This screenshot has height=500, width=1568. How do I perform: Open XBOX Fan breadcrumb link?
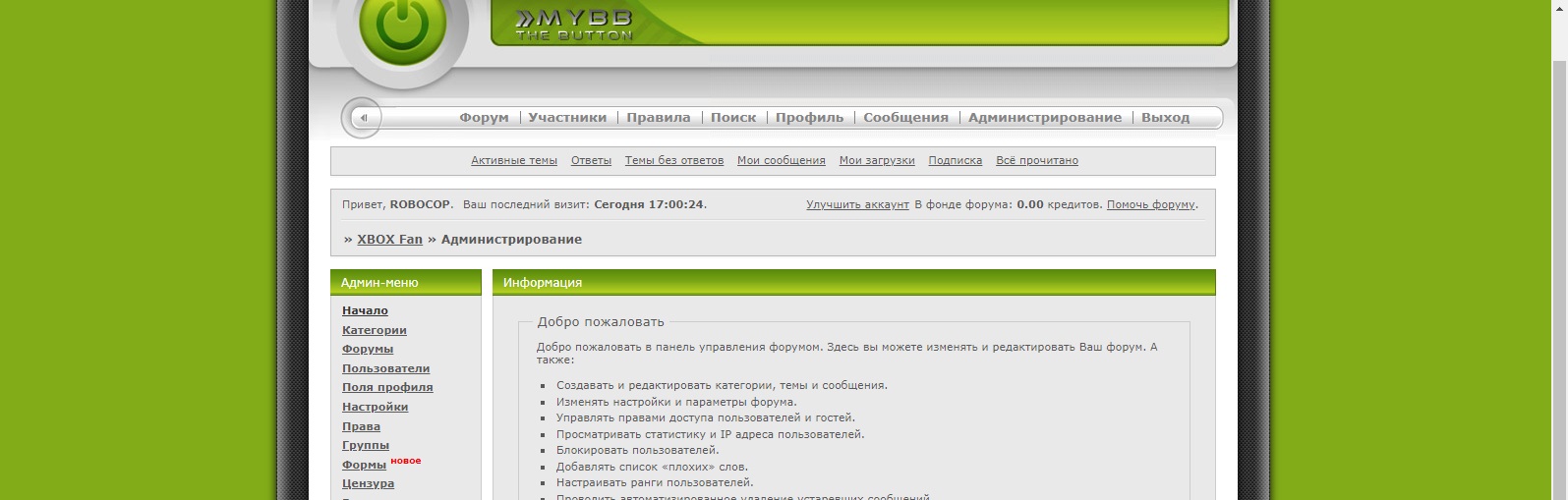[x=389, y=240]
